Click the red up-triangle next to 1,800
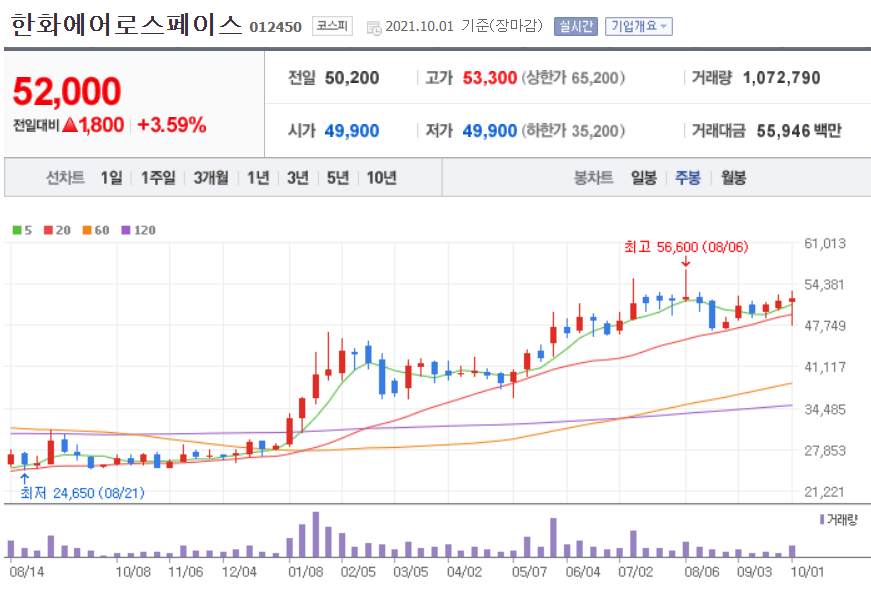The image size is (871, 592). click(70, 125)
